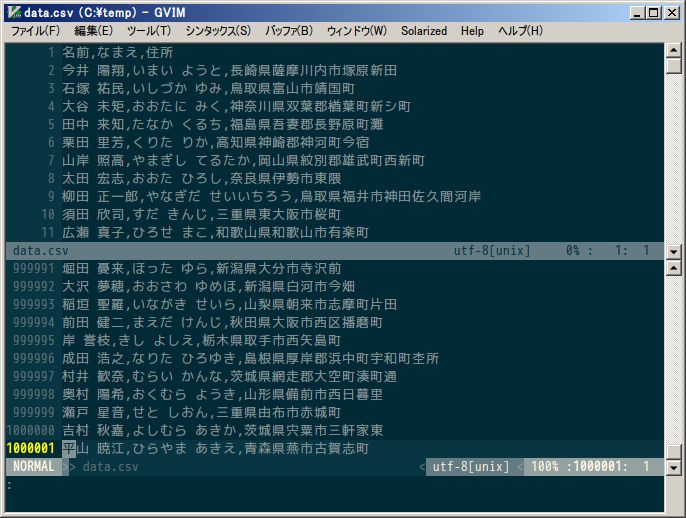
Task: Click the lower pane's scroll down arrow
Action: pyautogui.click(x=674, y=468)
